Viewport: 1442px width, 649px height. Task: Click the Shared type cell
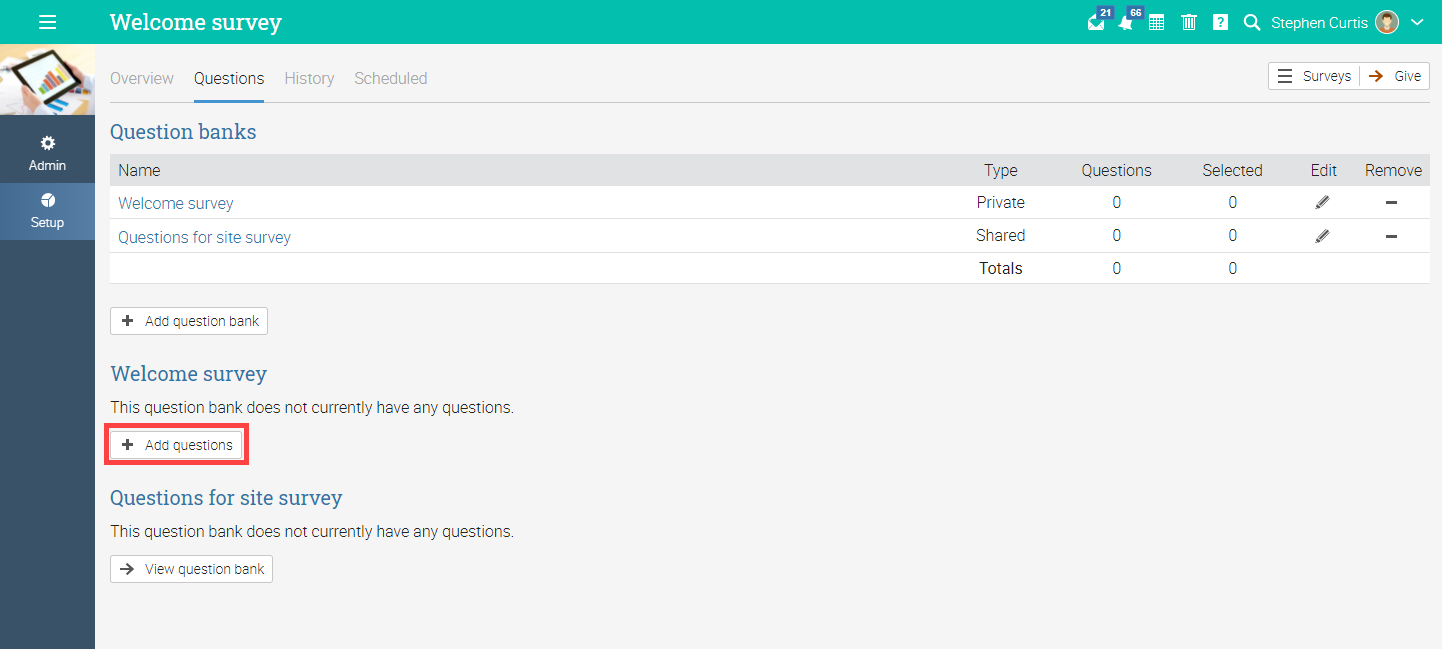tap(1001, 236)
